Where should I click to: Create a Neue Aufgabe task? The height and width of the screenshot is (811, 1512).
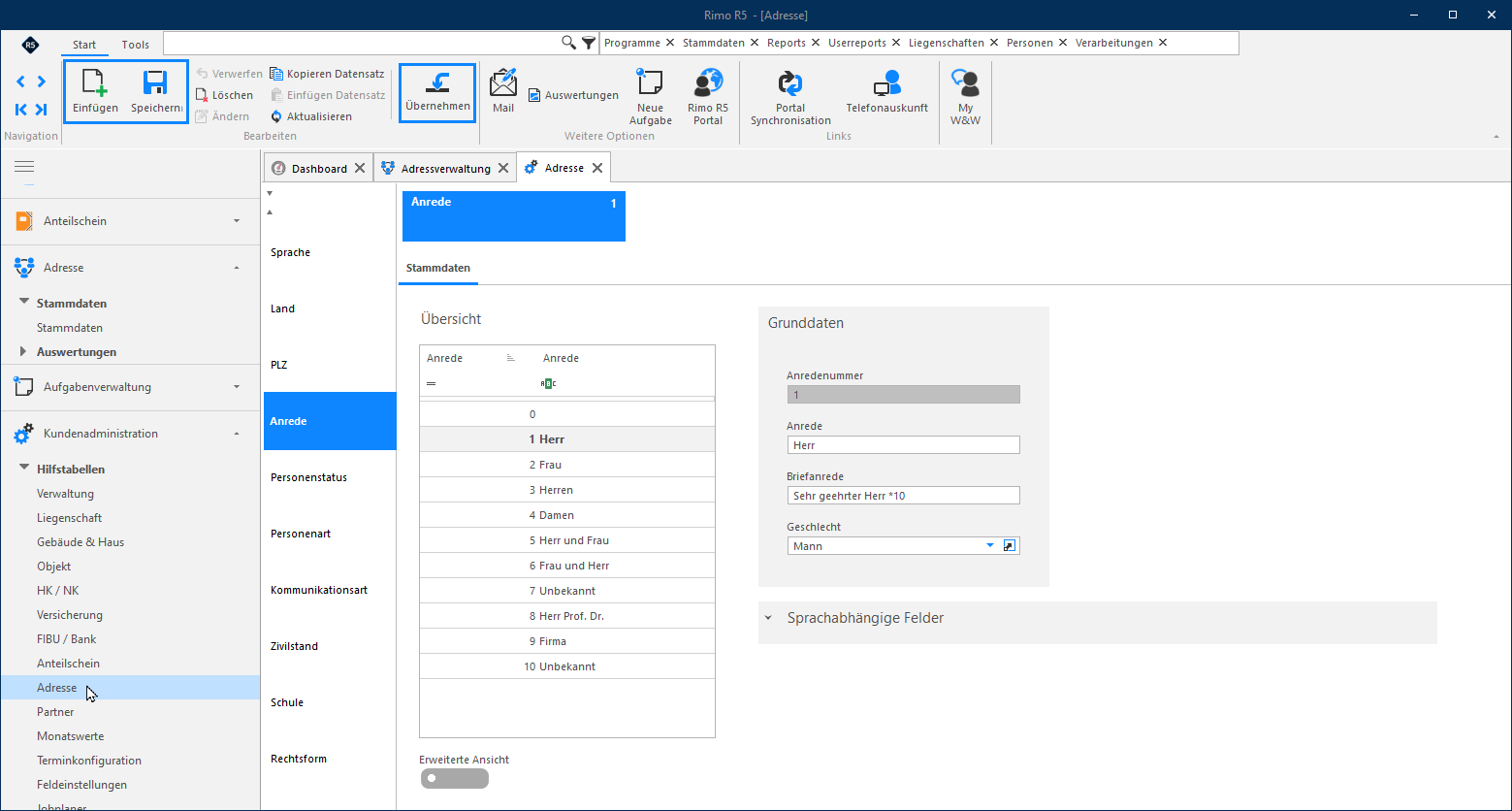pyautogui.click(x=650, y=82)
